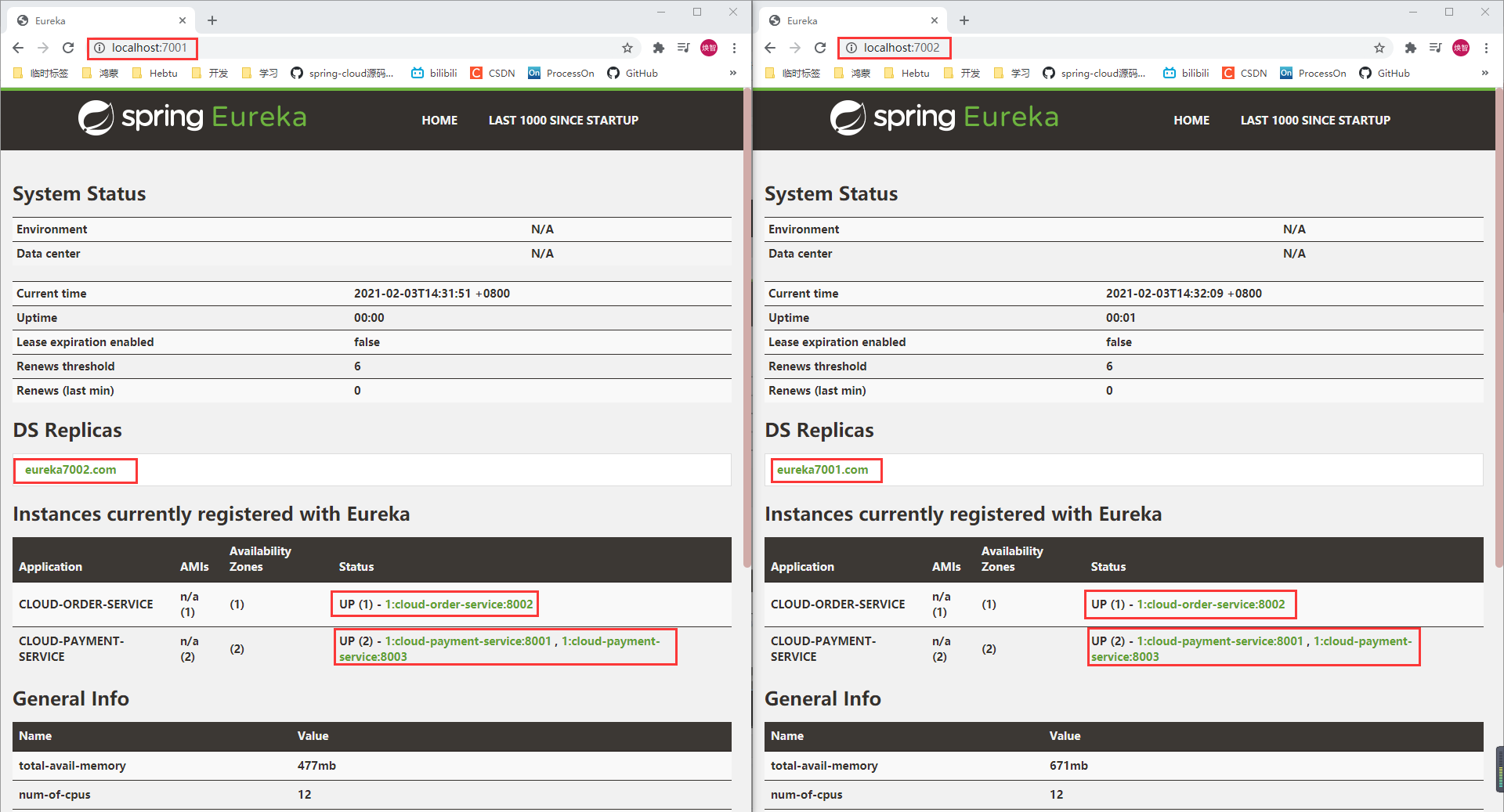Open HOME on the 7002 Eureka page
Screen dimensions: 1504x812
[x=1191, y=120]
